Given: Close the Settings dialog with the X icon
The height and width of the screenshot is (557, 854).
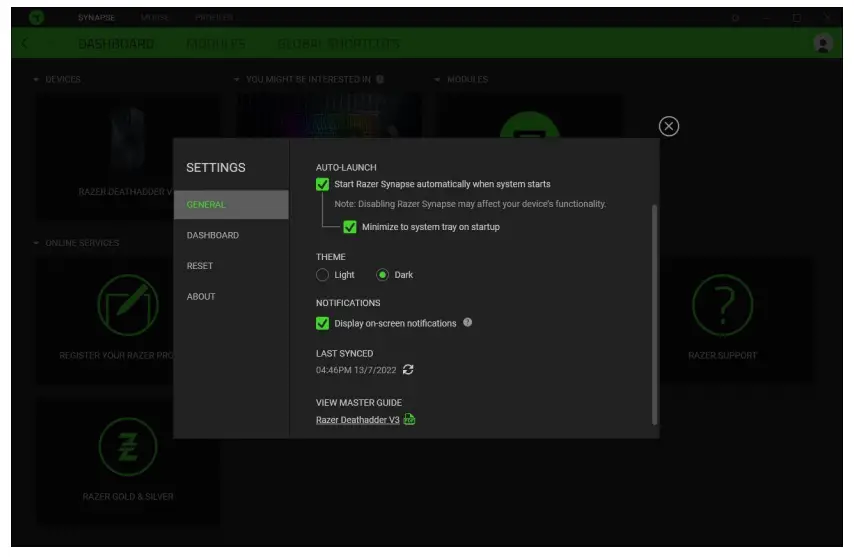Looking at the screenshot, I should [x=669, y=126].
